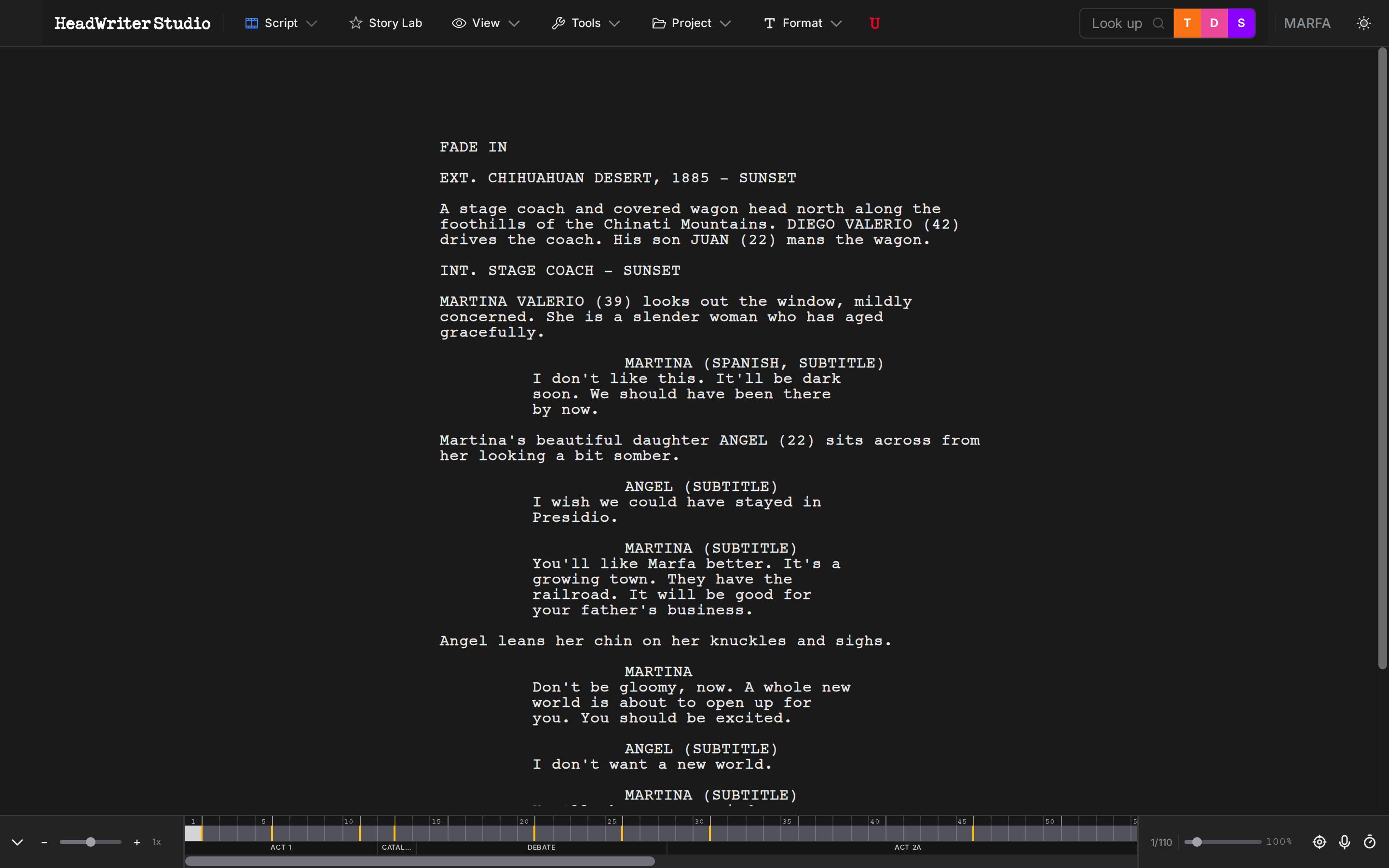Viewport: 1389px width, 868px height.
Task: Activate the microphone dictation icon
Action: [1345, 842]
